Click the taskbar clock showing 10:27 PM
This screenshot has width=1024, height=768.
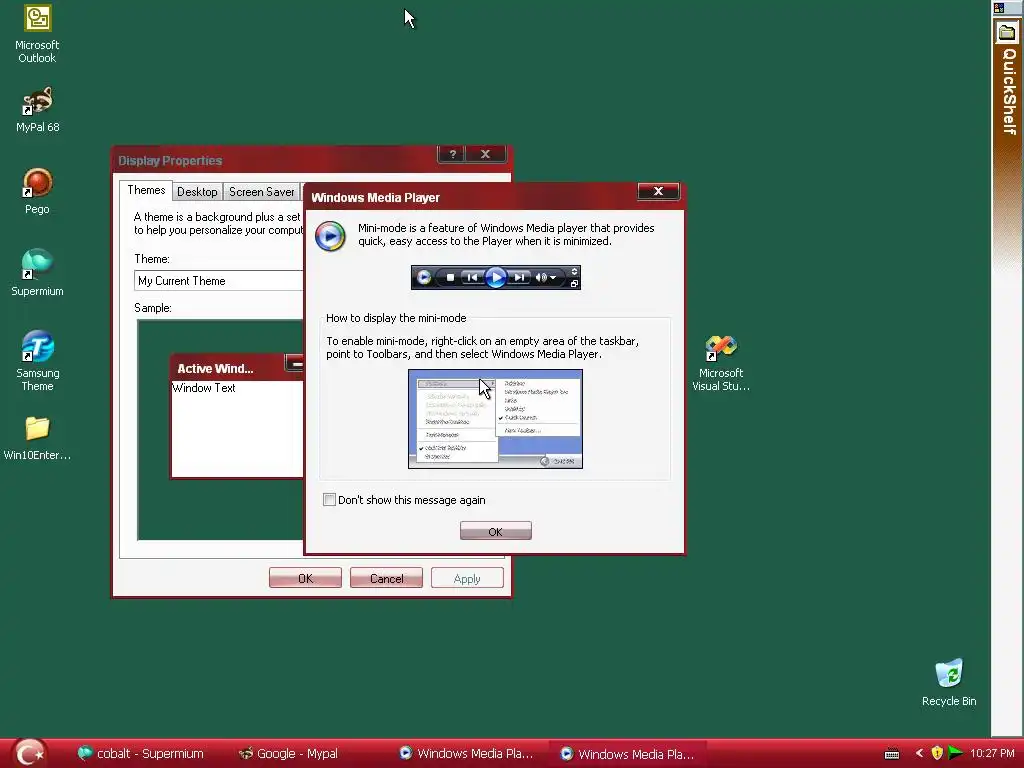tap(992, 753)
